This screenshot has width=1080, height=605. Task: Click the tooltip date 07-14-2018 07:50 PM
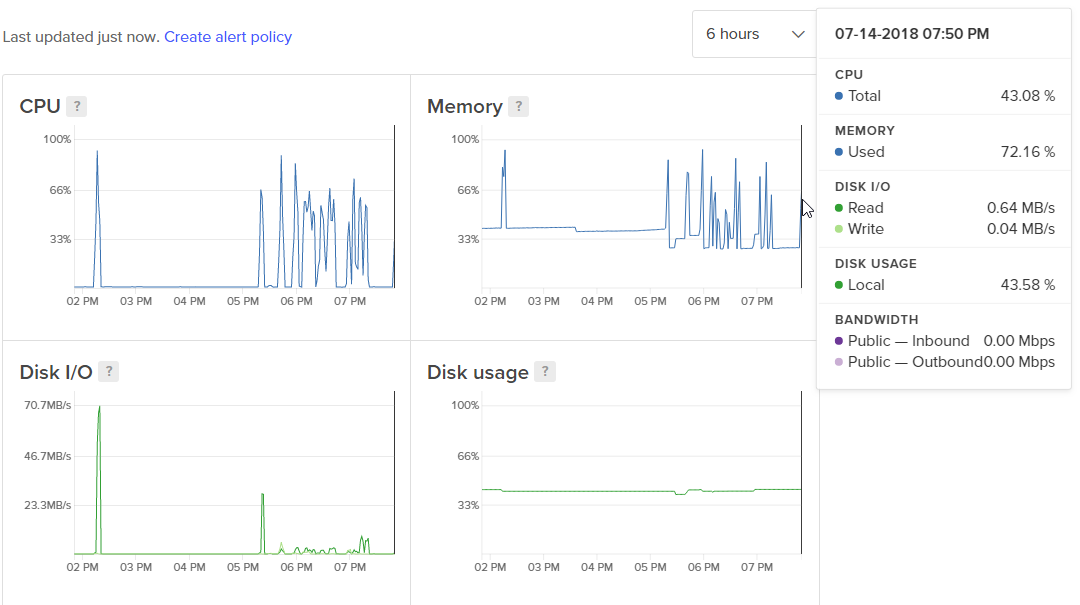click(912, 34)
